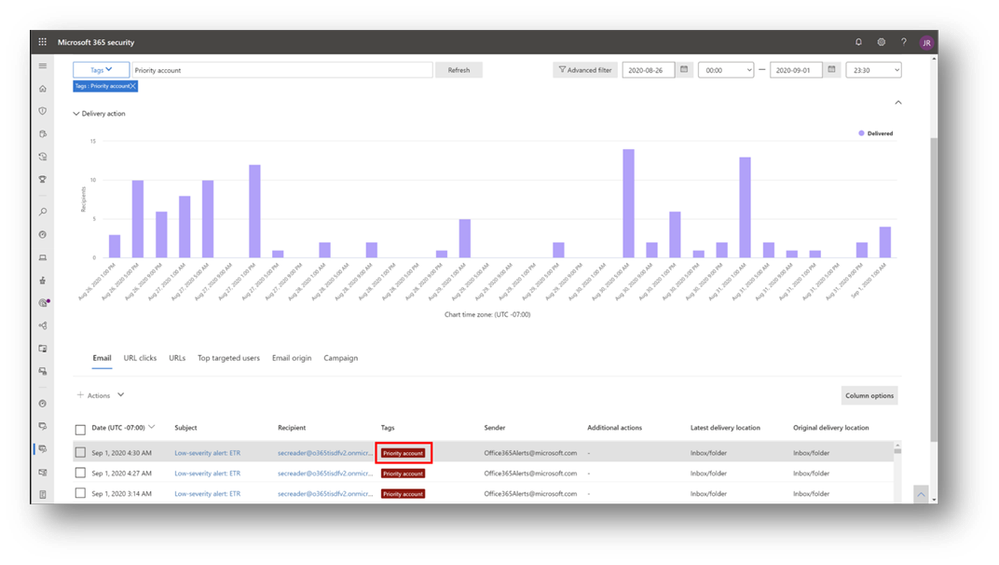Open the settings gear in header
Viewport: 999px width, 565px height.
(x=881, y=42)
